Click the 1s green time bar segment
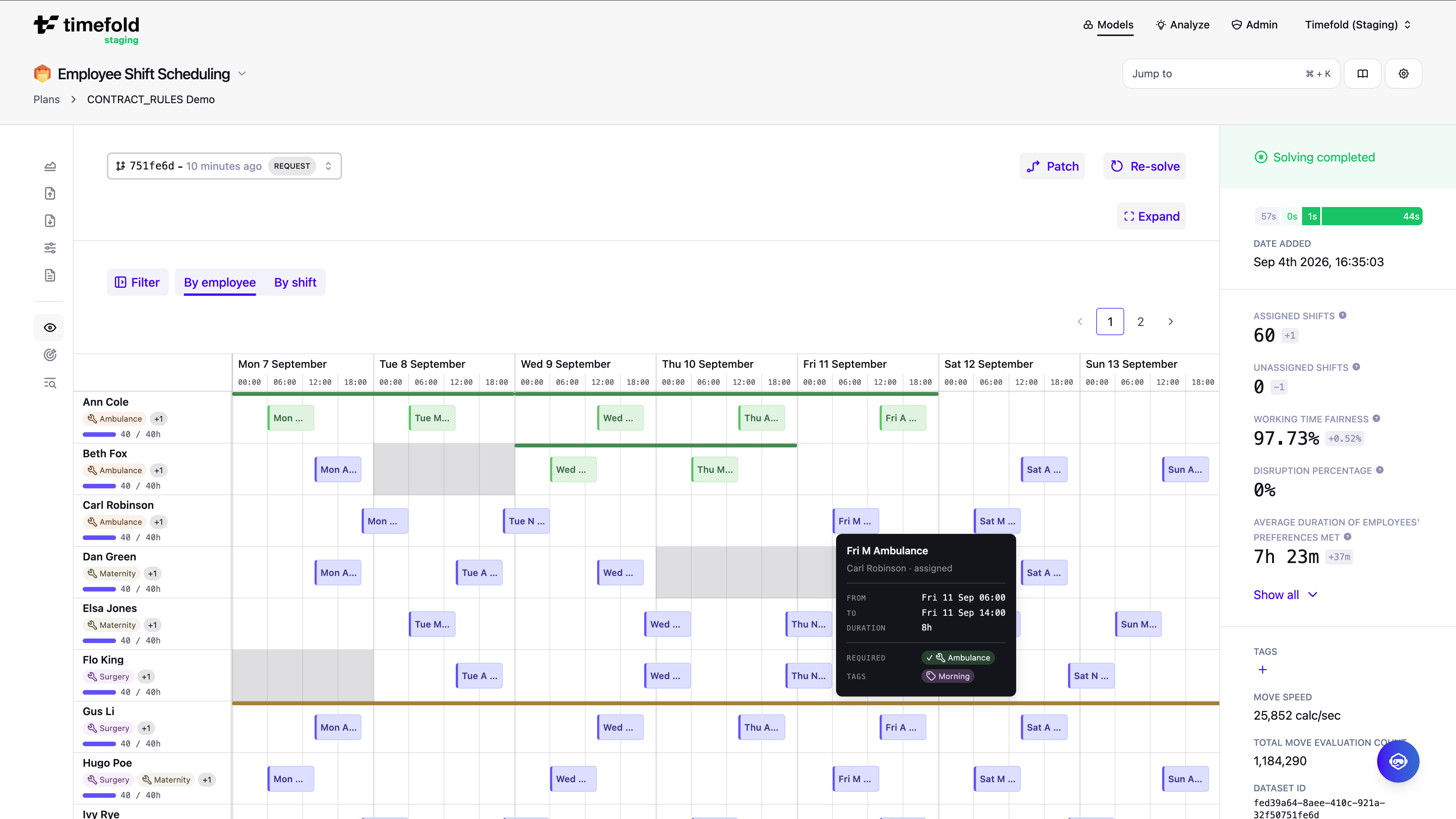The width and height of the screenshot is (1456, 819). (x=1312, y=217)
